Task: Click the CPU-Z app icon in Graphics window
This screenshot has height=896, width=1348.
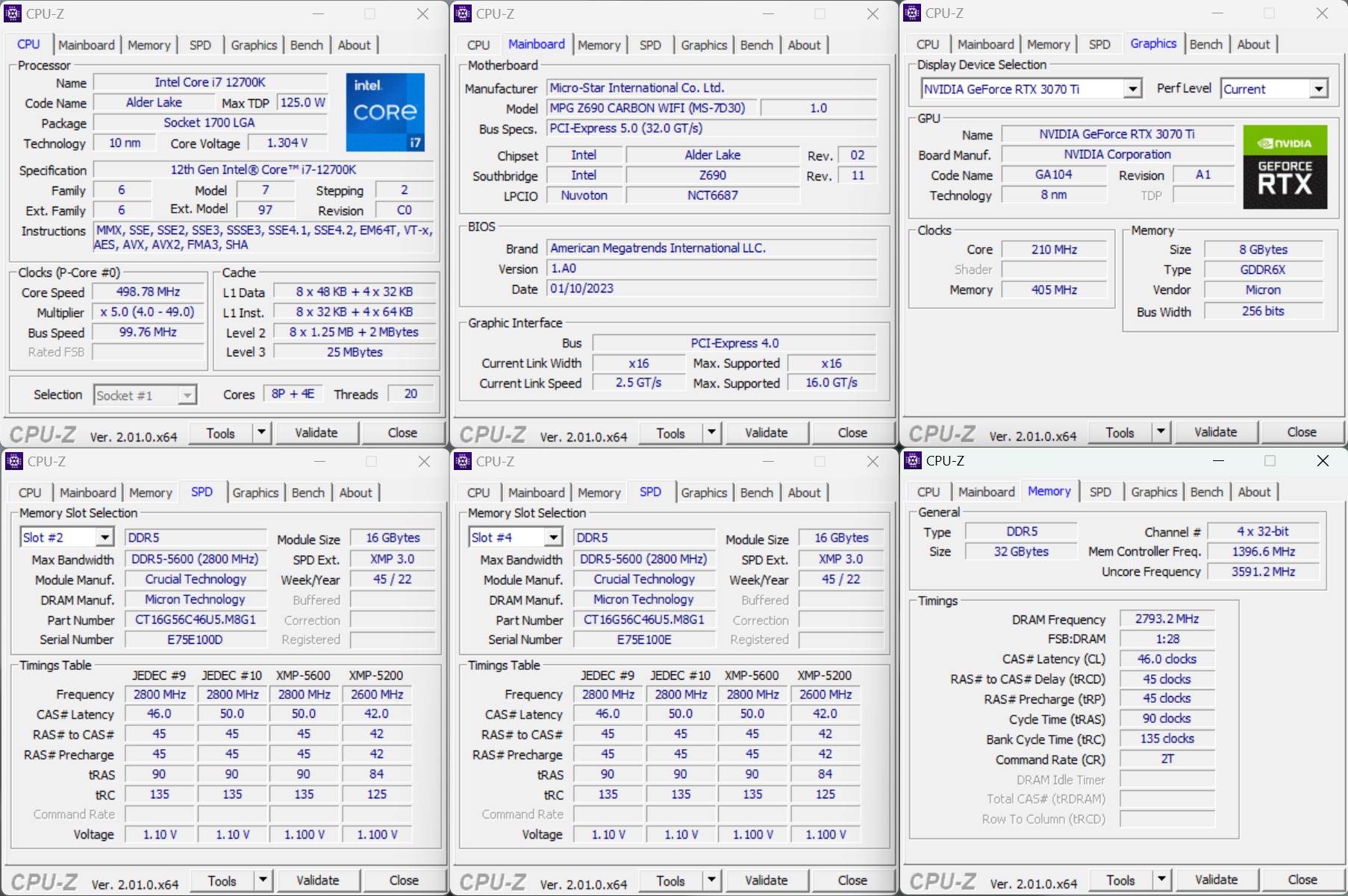Action: pos(912,13)
